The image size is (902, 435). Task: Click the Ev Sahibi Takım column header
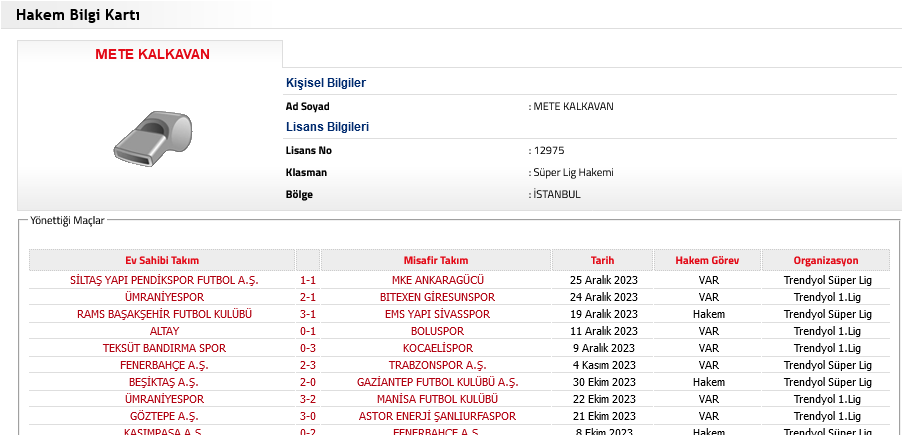click(162, 260)
